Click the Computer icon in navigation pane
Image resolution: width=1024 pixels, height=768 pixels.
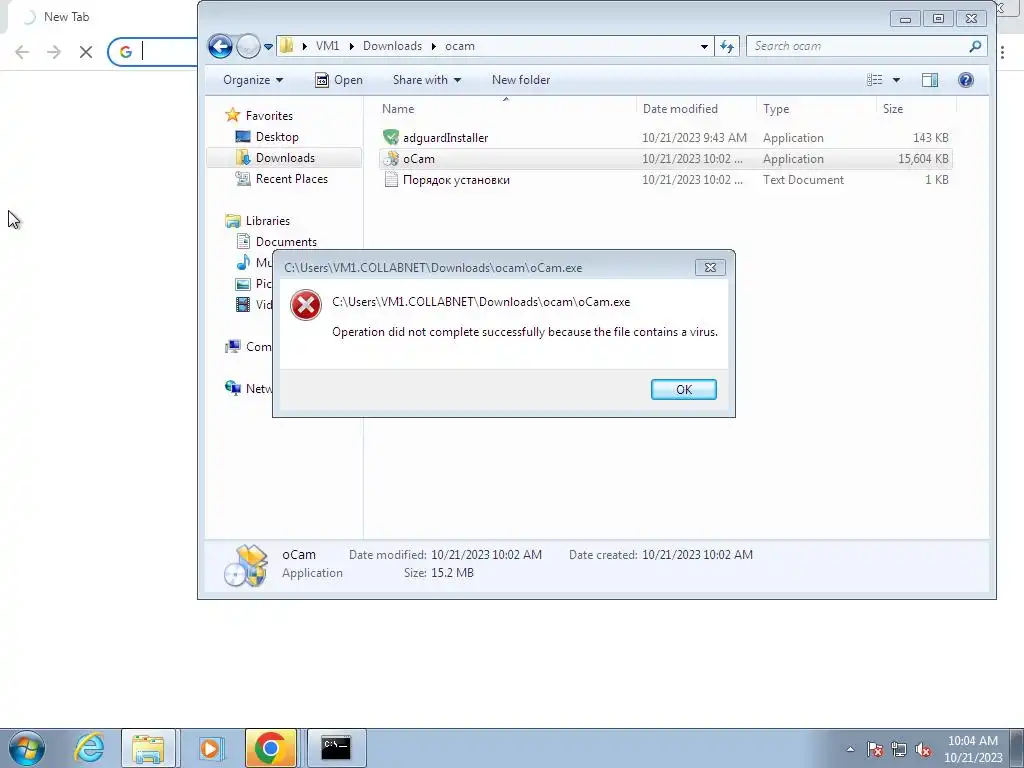coord(232,347)
